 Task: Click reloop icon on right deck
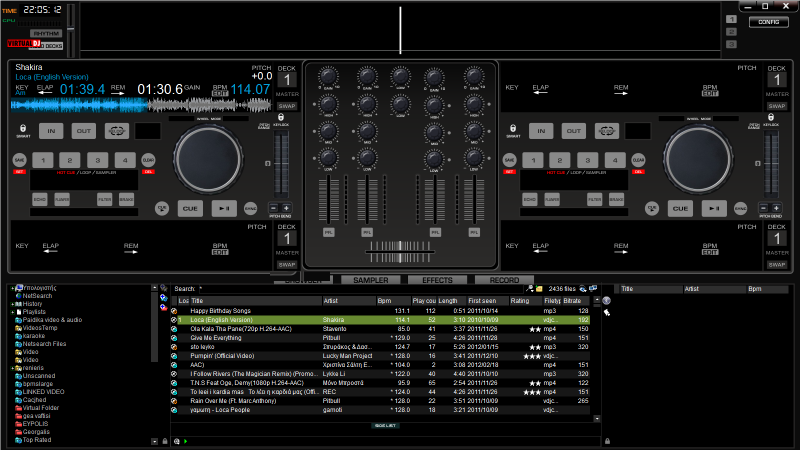606,131
